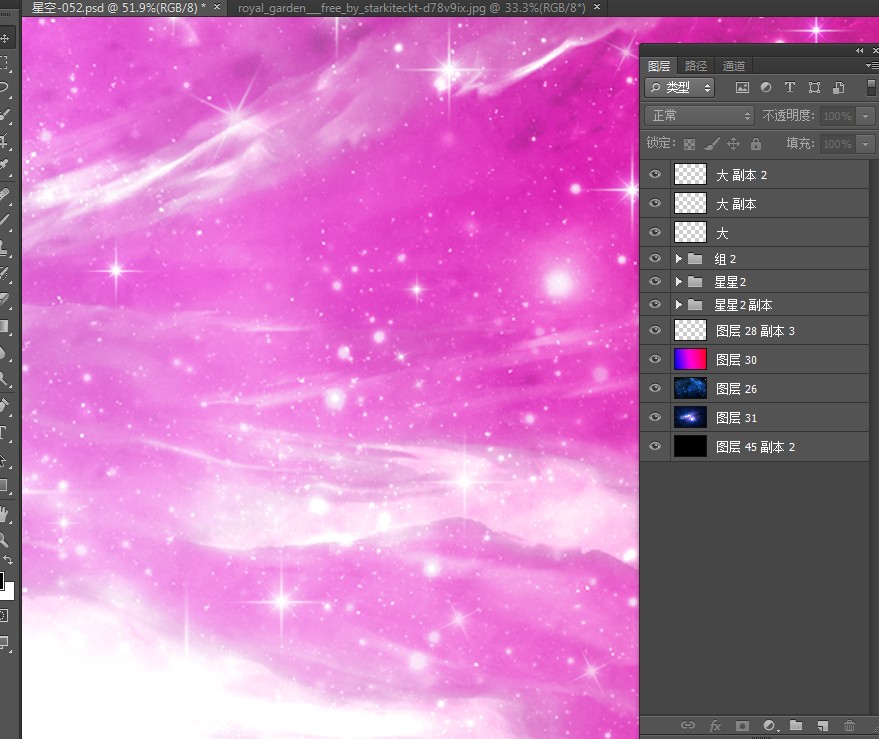Image resolution: width=879 pixels, height=739 pixels.
Task: Hide the 大 副本 2 layer
Action: click(x=655, y=174)
